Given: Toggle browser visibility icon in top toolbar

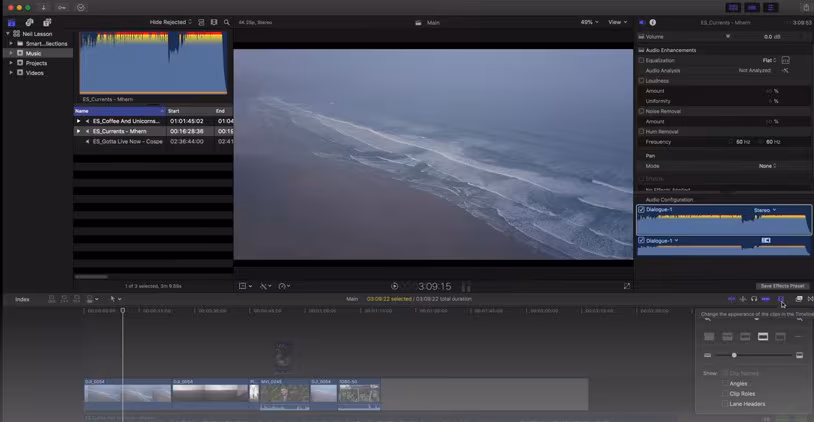Looking at the screenshot, I should click(733, 7).
